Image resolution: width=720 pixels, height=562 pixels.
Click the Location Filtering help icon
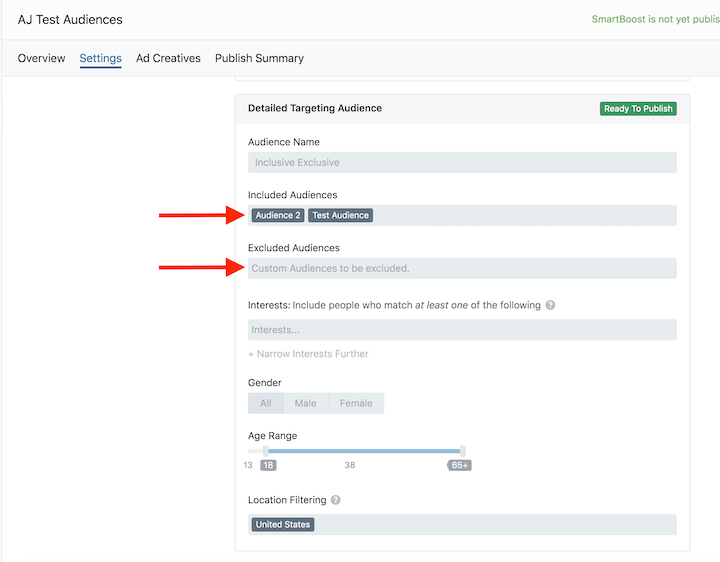point(336,500)
